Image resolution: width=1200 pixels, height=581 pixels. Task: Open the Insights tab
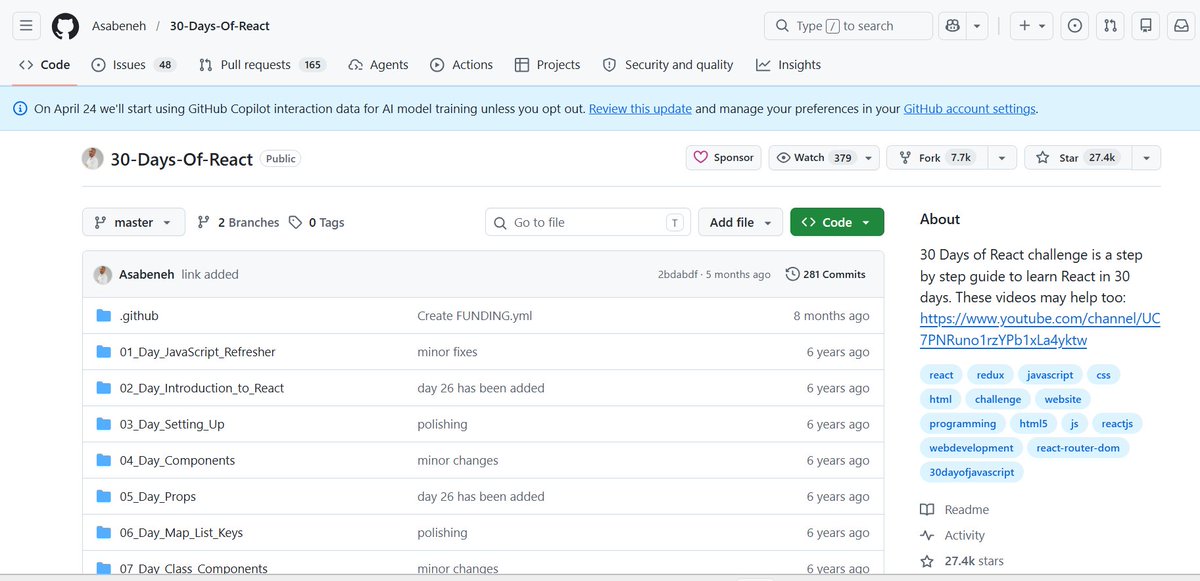[788, 65]
